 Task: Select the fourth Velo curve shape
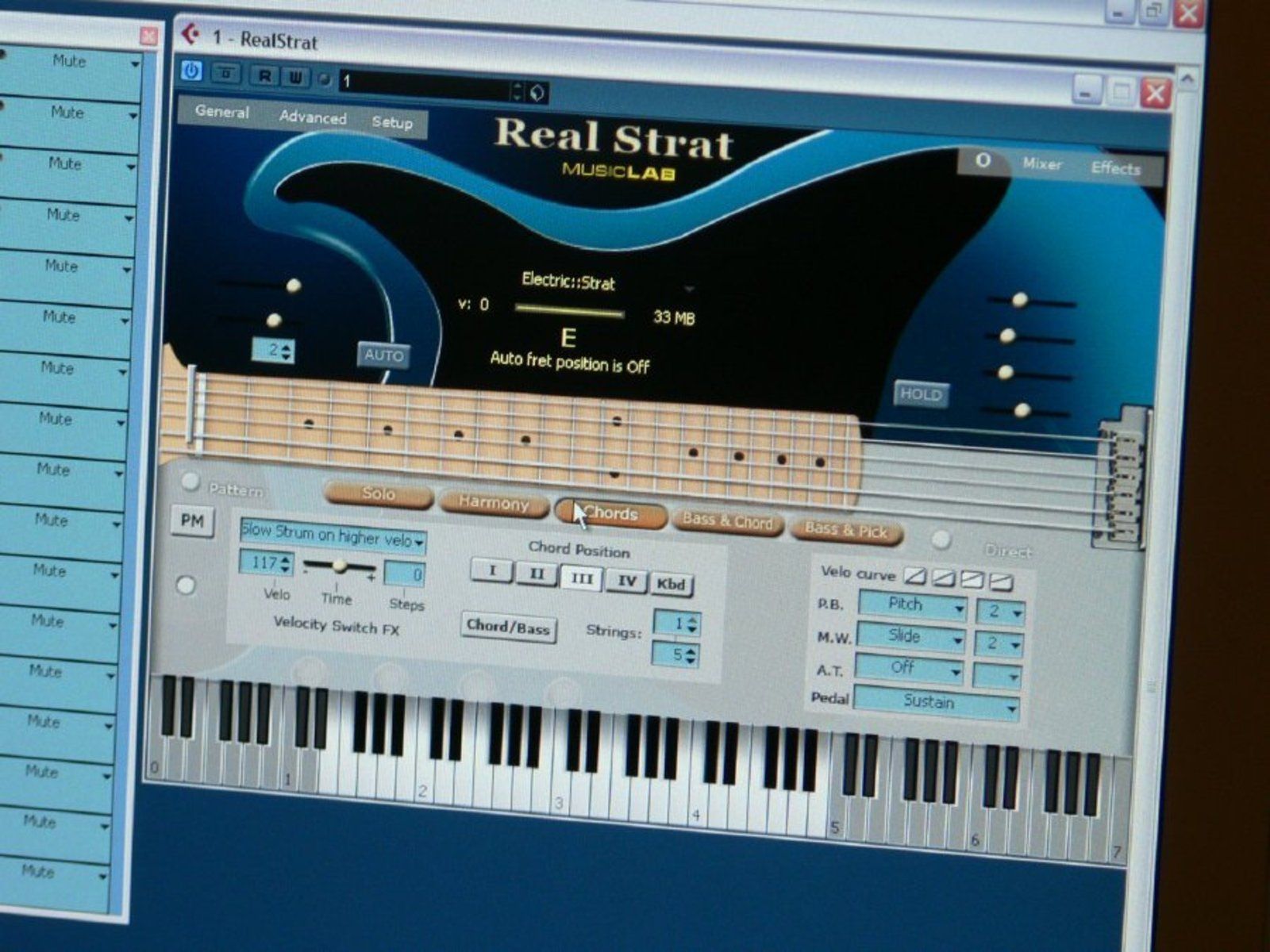tap(1002, 582)
